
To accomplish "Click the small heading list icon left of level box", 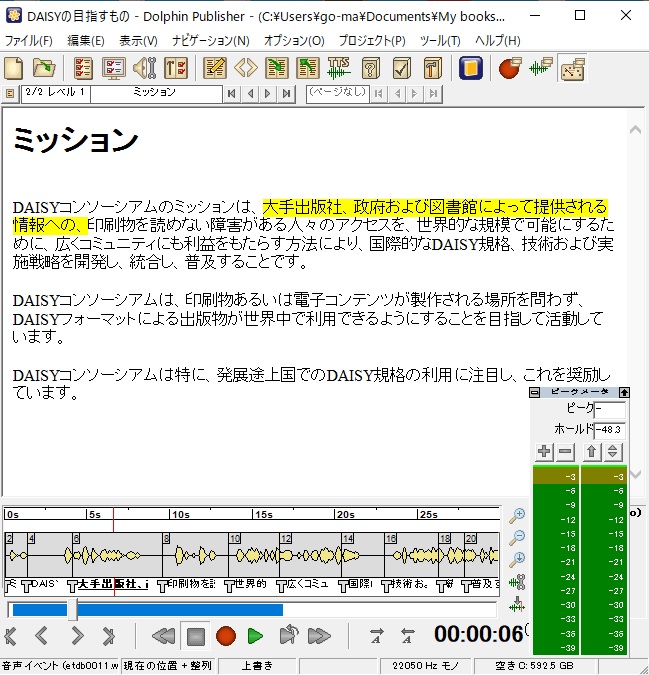I will 10,93.
